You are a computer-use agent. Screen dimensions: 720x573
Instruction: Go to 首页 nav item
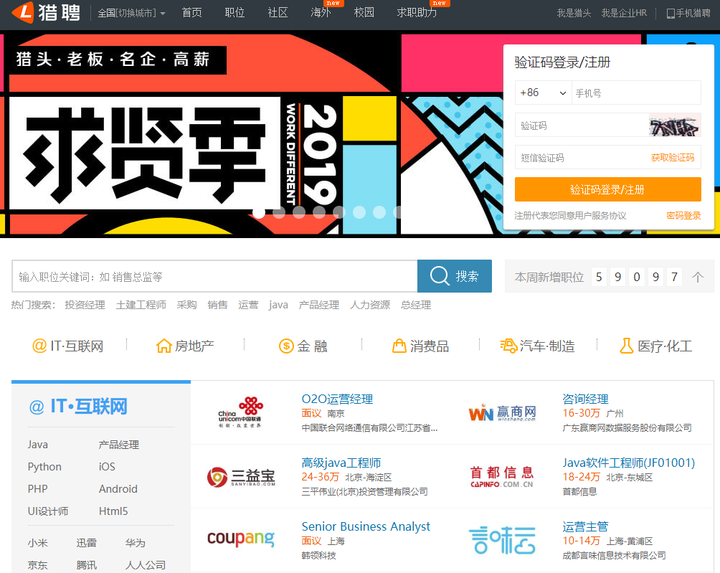click(x=191, y=12)
